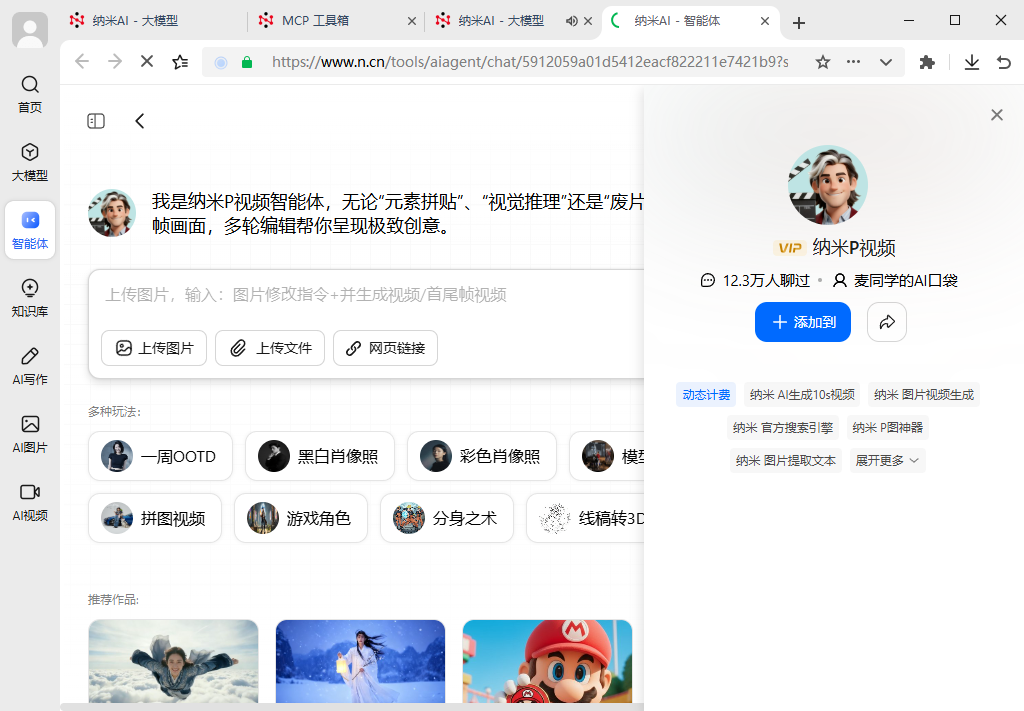The image size is (1024, 711).
Task: Click the 纳米 AI生成10s视频 tag
Action: pos(802,394)
